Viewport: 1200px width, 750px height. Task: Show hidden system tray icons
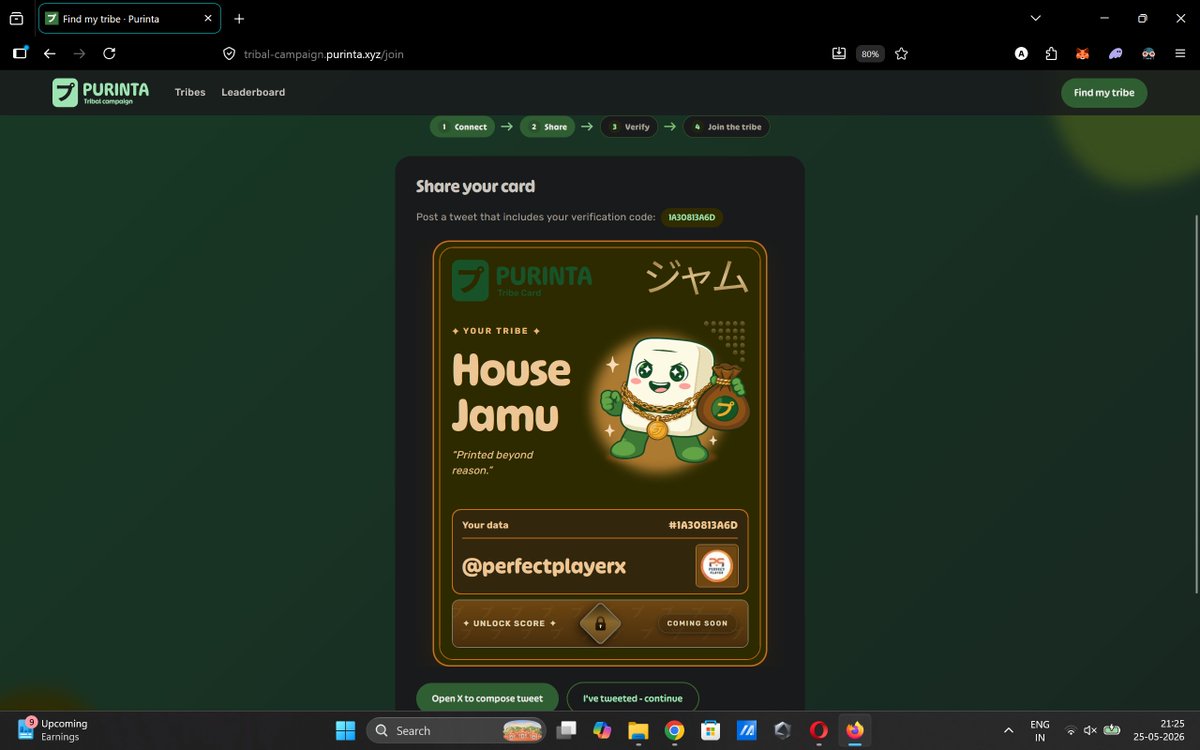[x=1008, y=730]
